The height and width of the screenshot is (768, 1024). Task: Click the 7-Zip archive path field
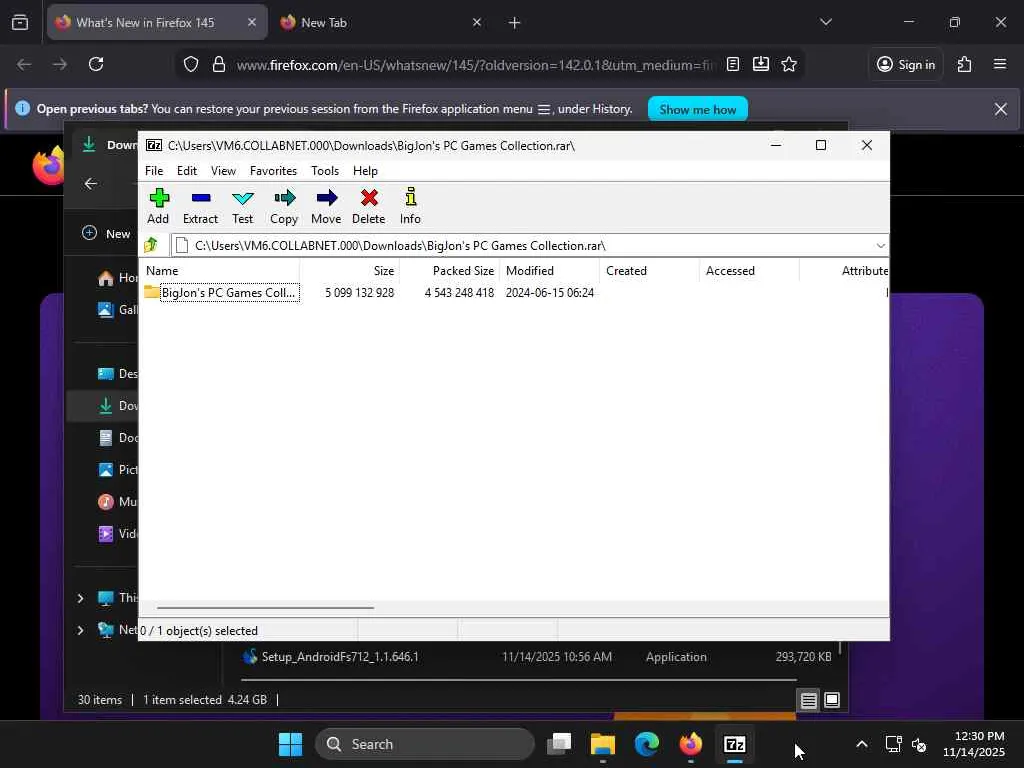click(522, 246)
